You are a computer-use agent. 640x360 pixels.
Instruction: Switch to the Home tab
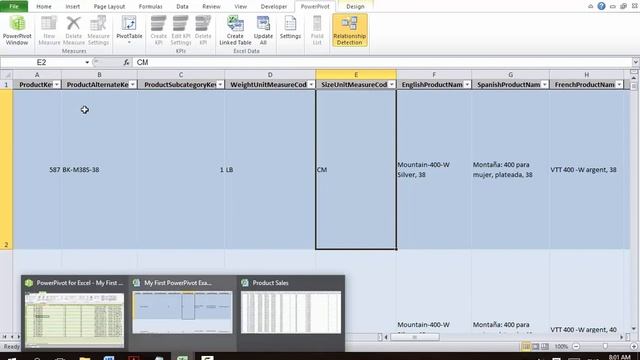44,7
